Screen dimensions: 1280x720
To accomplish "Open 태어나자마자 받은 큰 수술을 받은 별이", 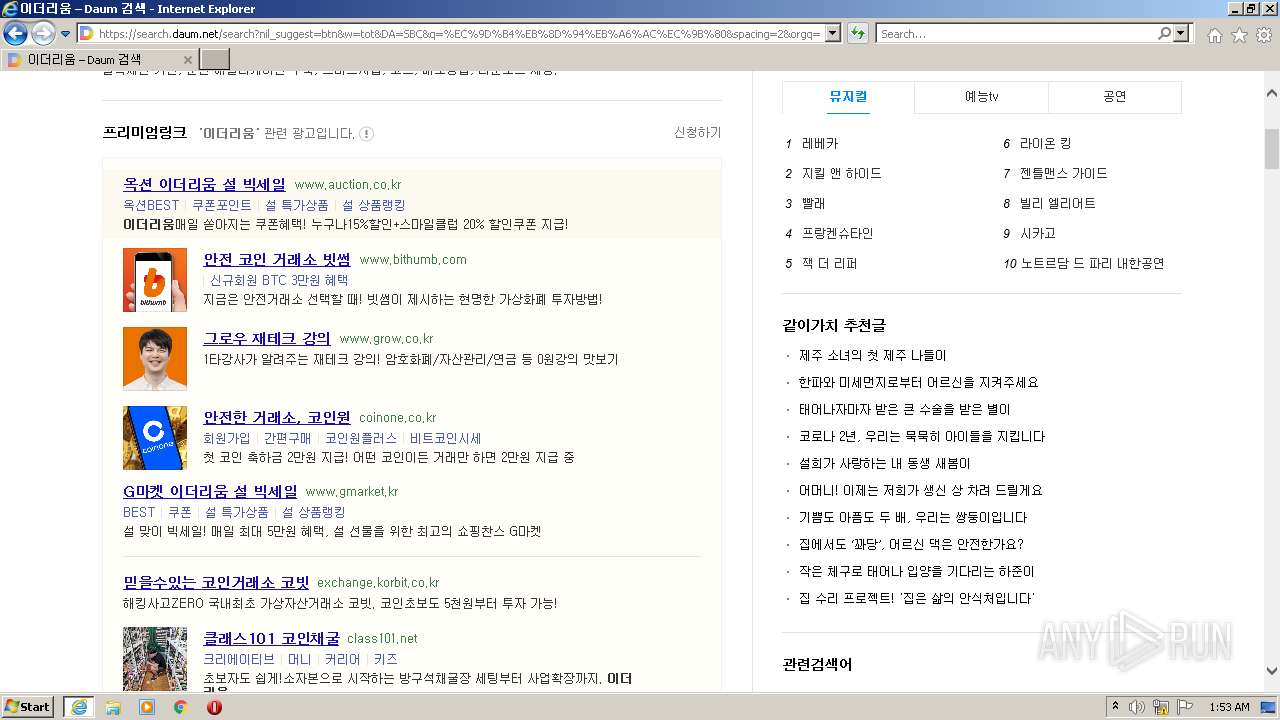I will point(905,409).
